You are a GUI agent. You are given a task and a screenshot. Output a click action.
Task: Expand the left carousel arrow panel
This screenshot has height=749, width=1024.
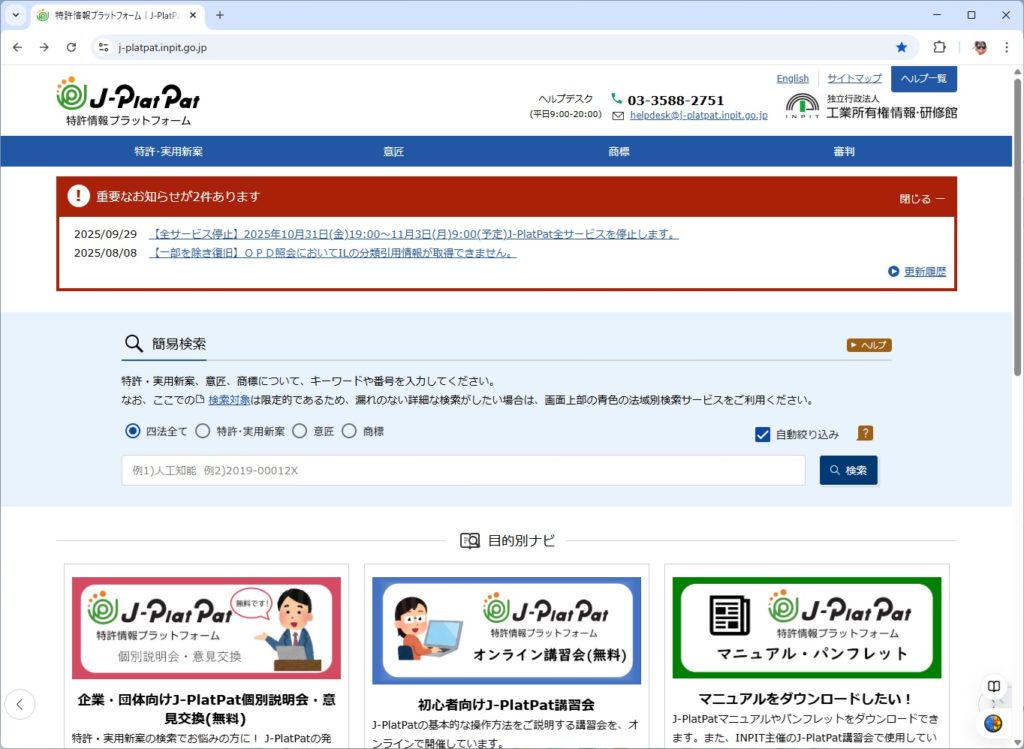tap(20, 704)
